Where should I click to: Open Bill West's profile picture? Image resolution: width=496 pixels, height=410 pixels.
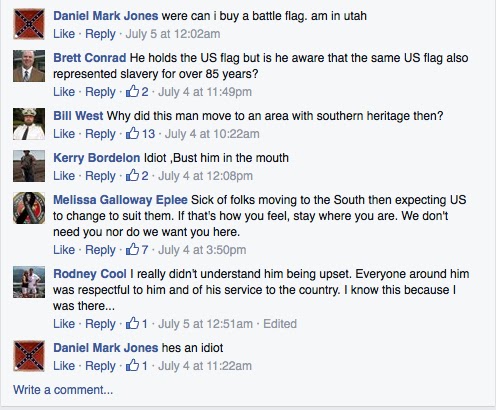pyautogui.click(x=29, y=124)
